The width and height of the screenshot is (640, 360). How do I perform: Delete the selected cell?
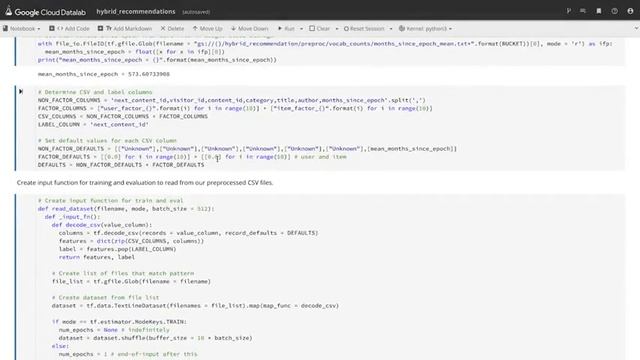pos(172,29)
